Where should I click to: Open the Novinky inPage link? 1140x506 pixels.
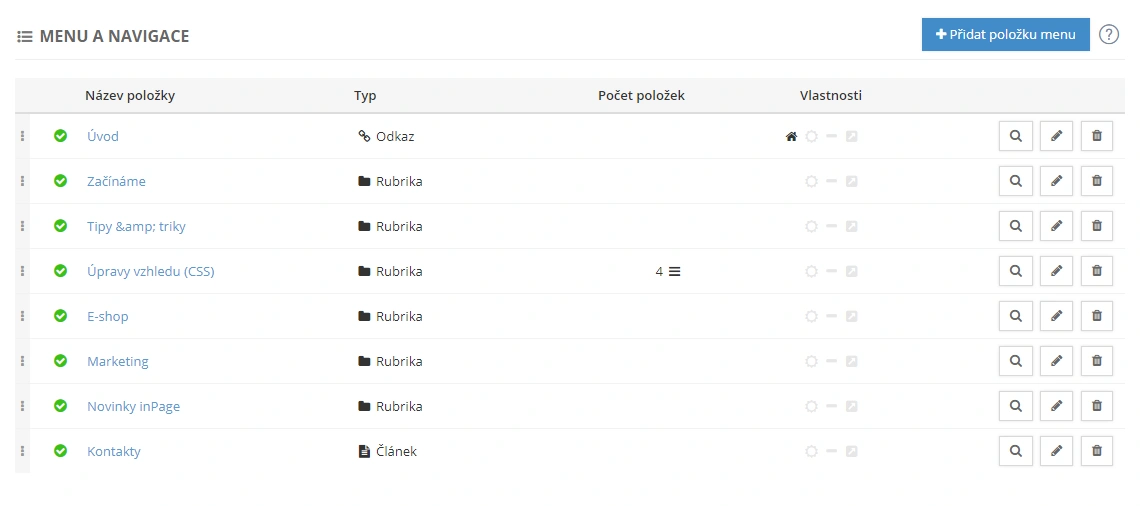(133, 406)
